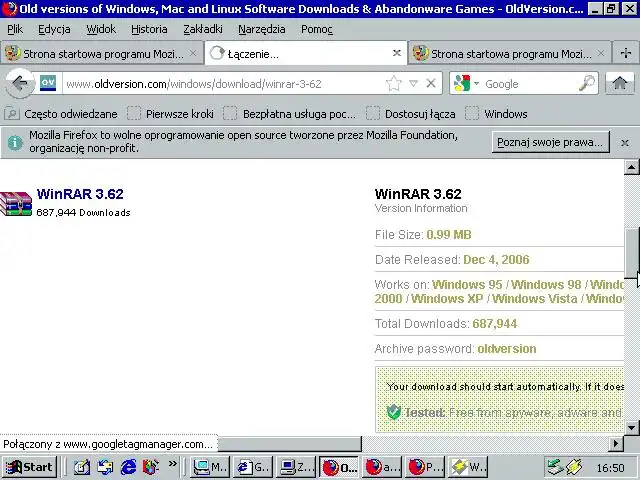
Task: Open the Plik menu
Action: [x=15, y=29]
